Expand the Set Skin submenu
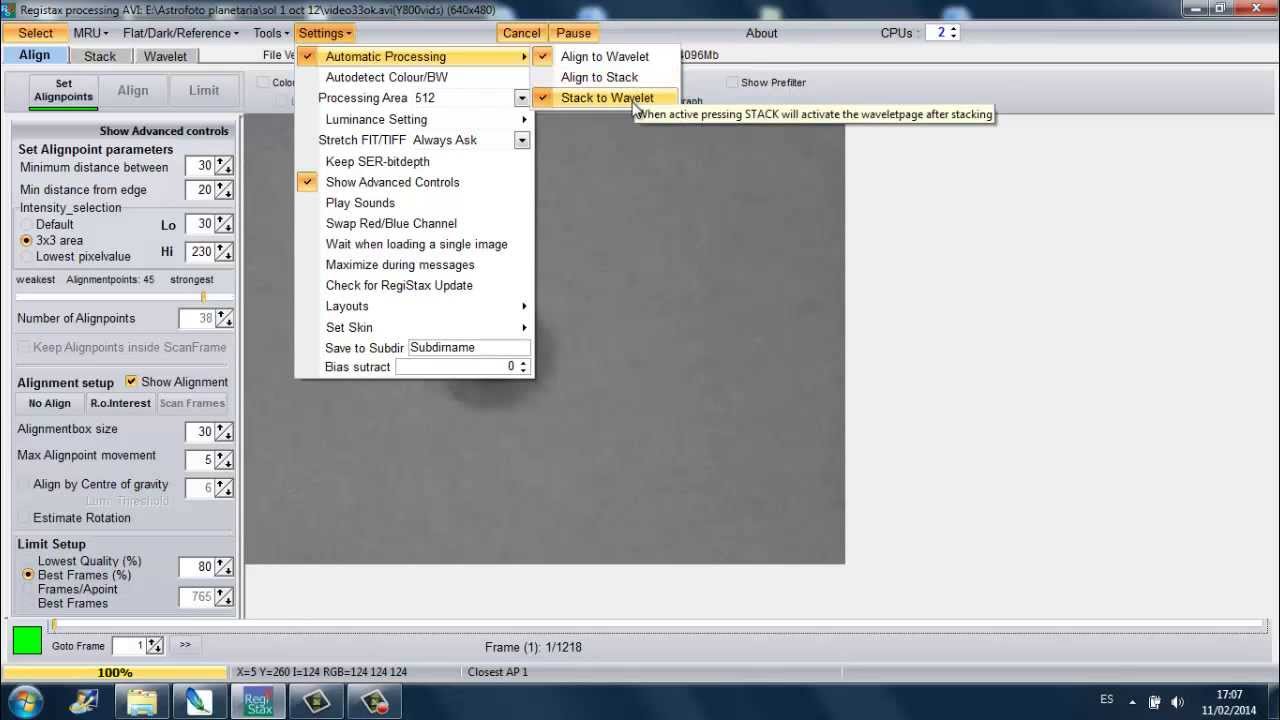This screenshot has height=720, width=1280. pyautogui.click(x=415, y=327)
